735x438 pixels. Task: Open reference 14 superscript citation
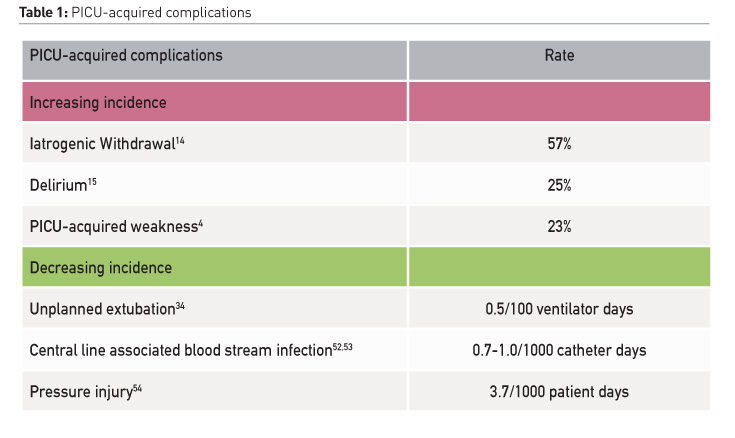click(x=180, y=140)
